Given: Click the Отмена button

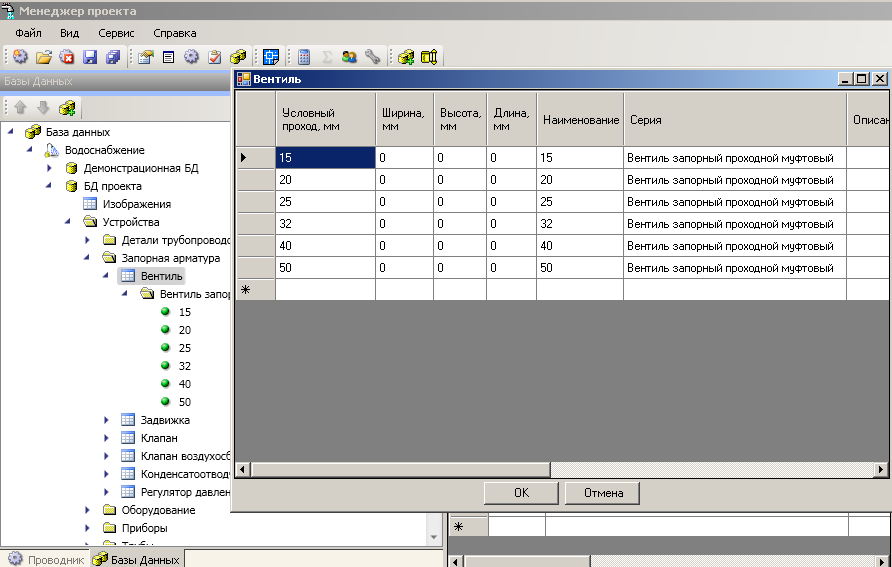Looking at the screenshot, I should (603, 493).
